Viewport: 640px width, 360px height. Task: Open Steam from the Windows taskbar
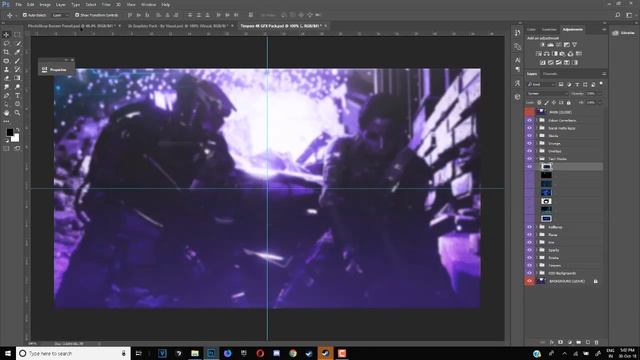pyautogui.click(x=325, y=353)
